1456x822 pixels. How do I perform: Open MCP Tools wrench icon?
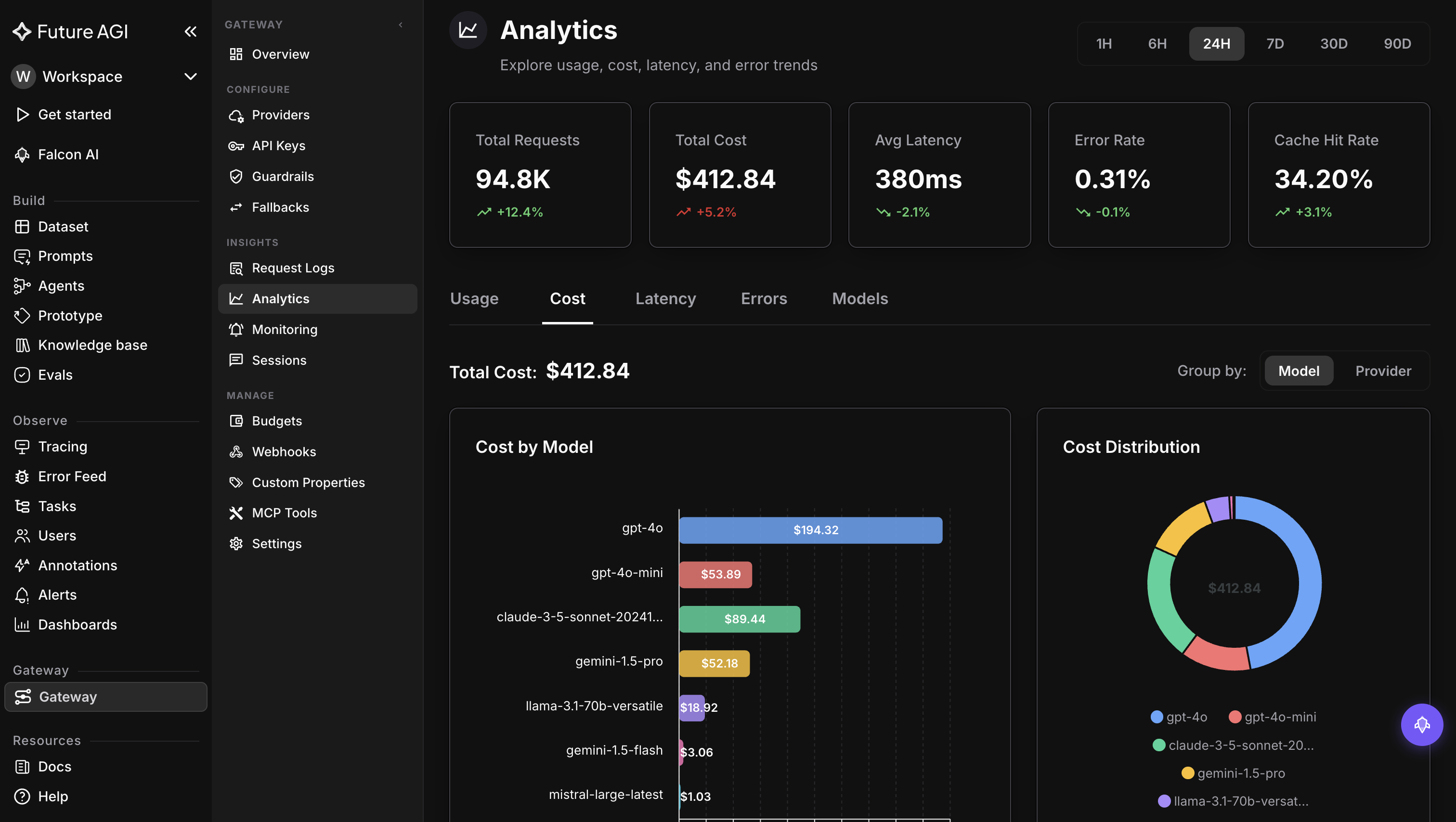(x=236, y=513)
